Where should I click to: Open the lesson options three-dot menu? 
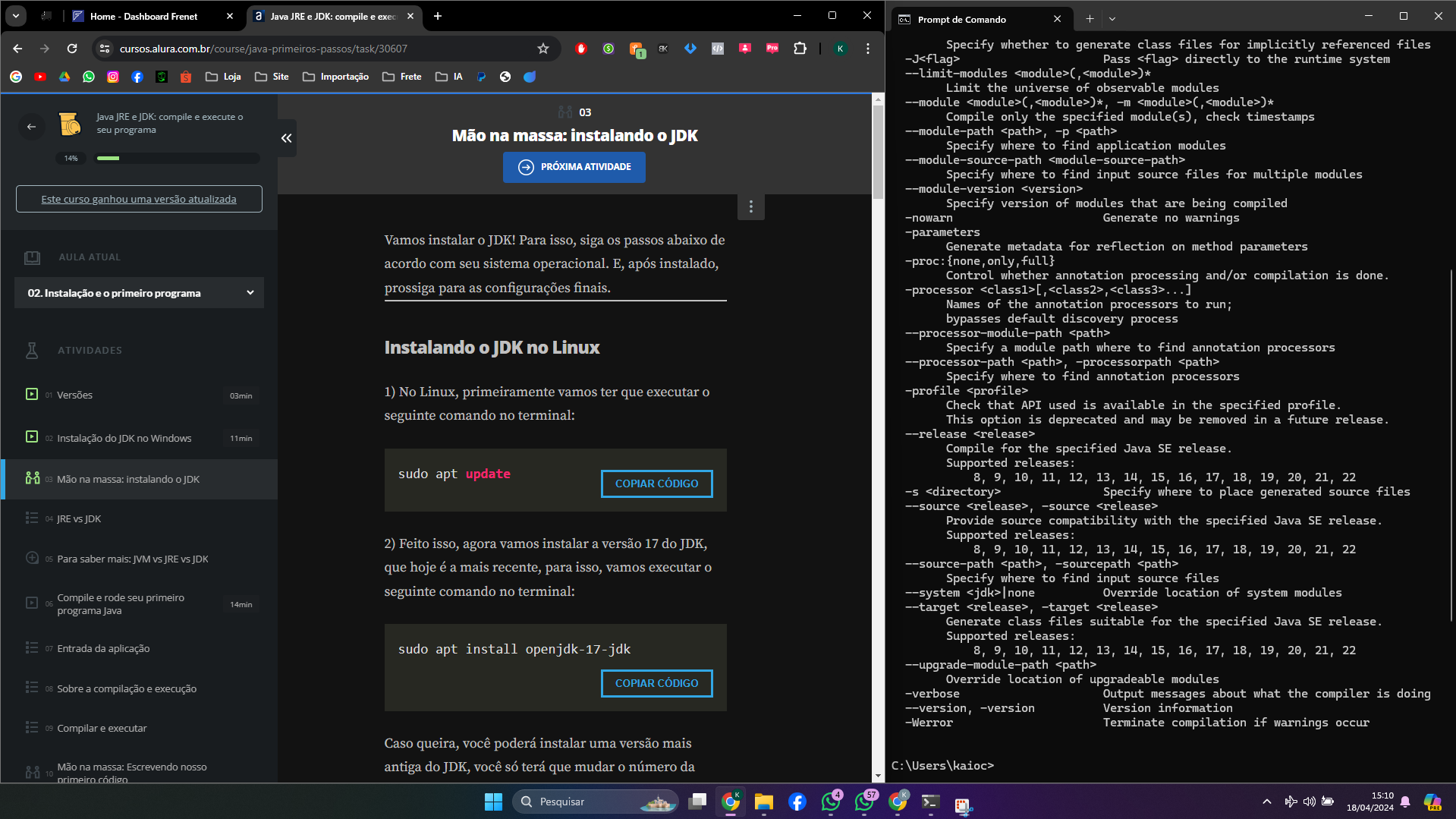[751, 206]
